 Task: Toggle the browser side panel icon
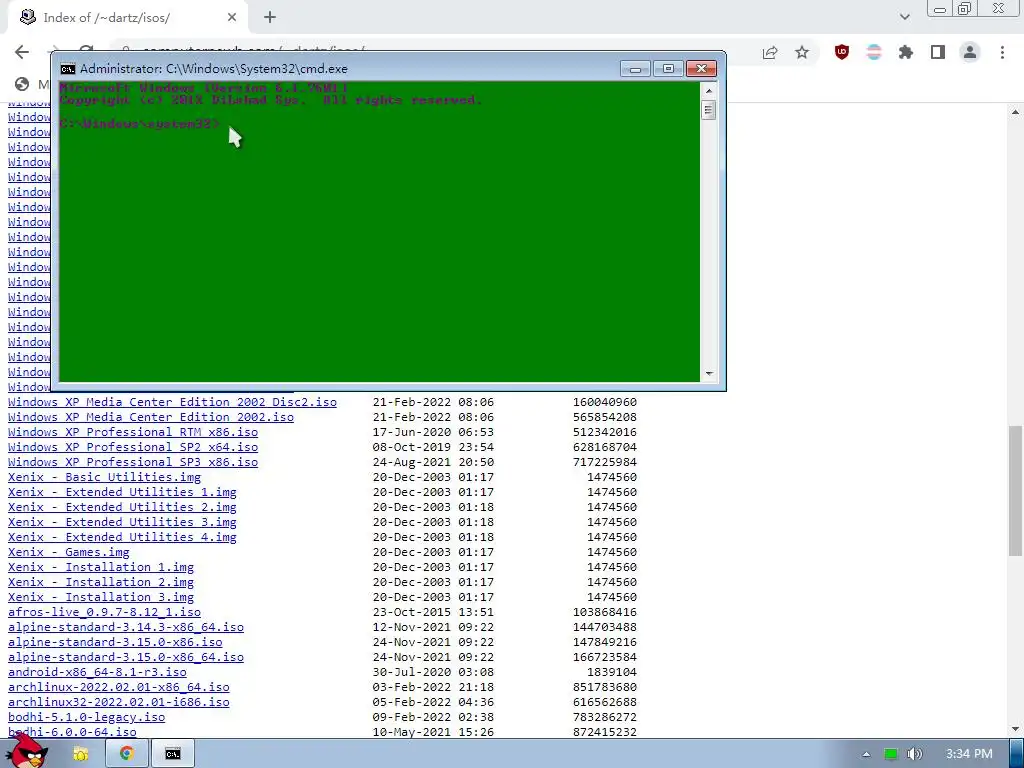[x=938, y=52]
